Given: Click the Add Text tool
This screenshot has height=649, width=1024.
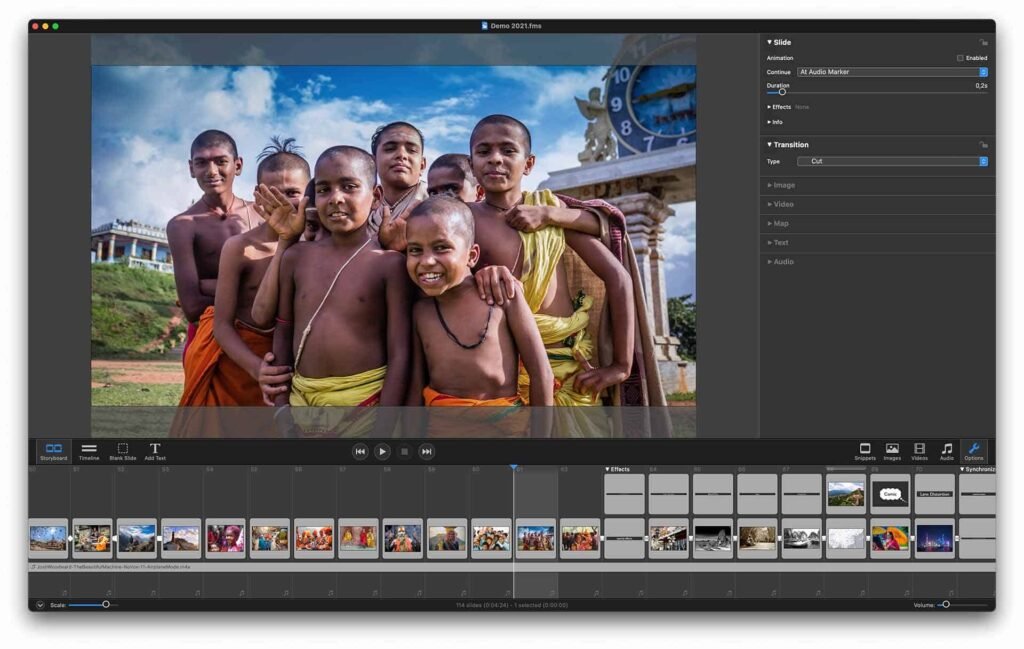Looking at the screenshot, I should pyautogui.click(x=156, y=451).
